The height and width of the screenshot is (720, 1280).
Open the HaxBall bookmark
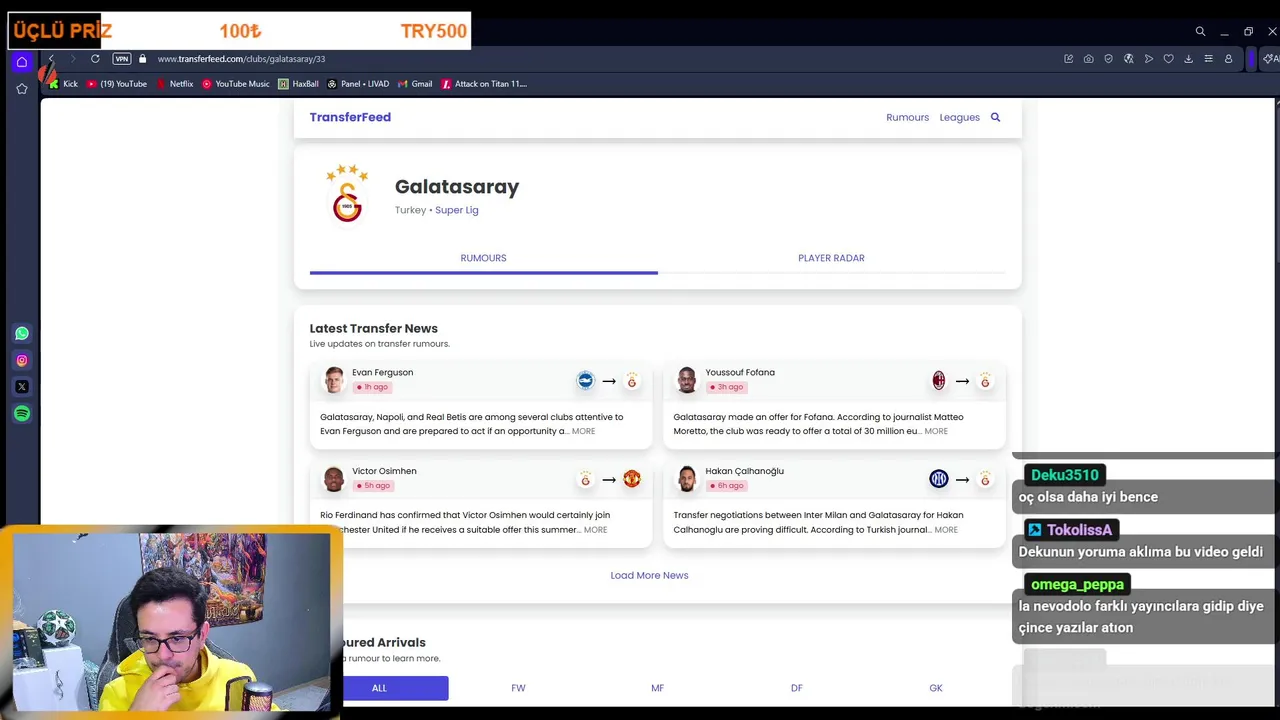click(x=299, y=84)
